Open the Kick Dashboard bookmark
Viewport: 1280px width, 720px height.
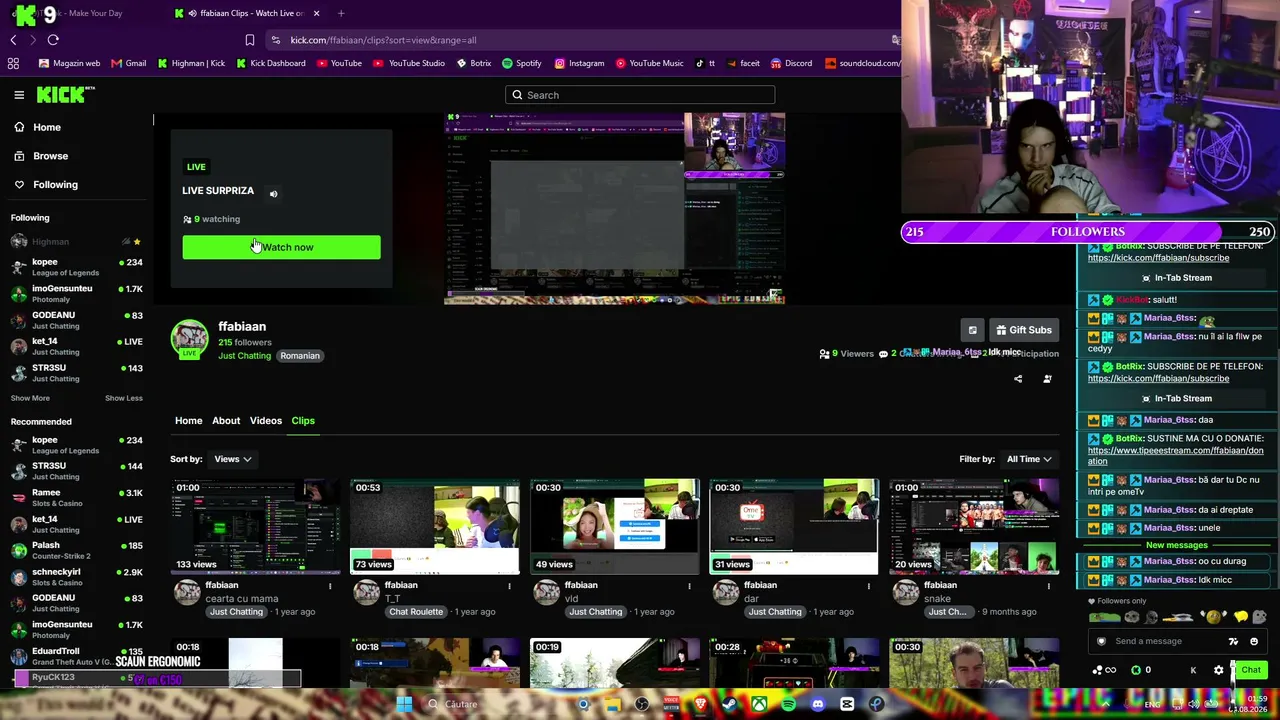[270, 63]
